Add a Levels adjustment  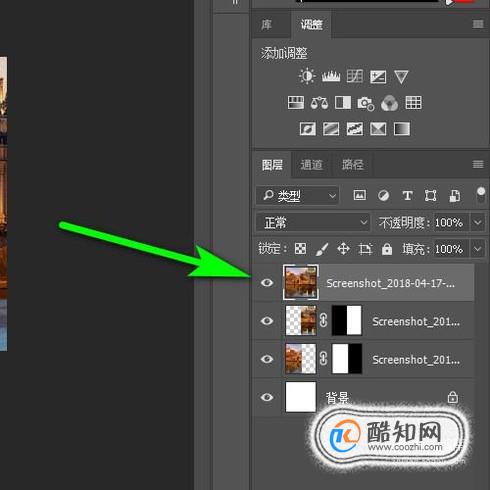pos(331,76)
